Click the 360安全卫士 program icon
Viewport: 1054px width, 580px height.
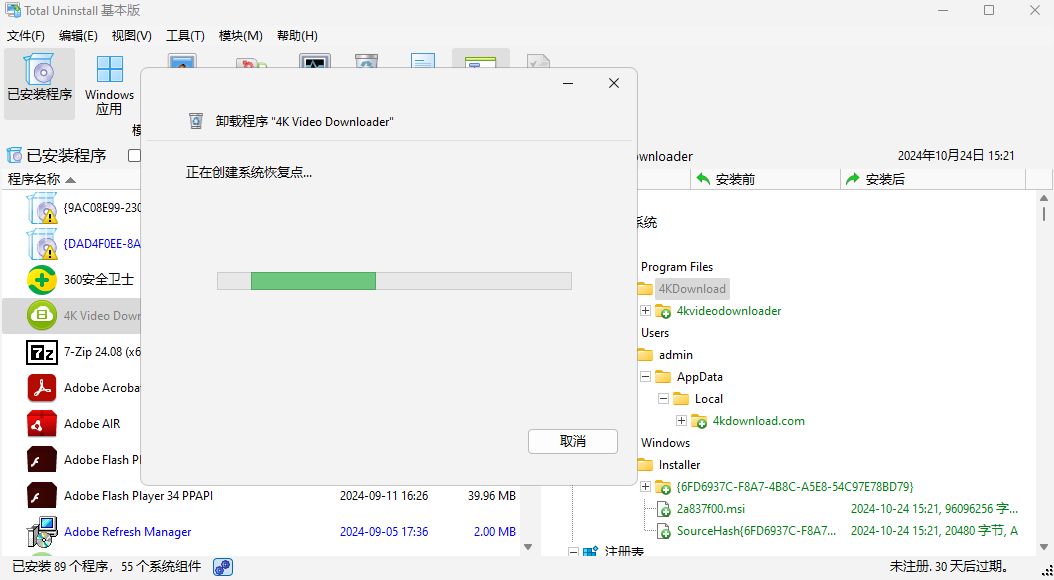pyautogui.click(x=42, y=280)
